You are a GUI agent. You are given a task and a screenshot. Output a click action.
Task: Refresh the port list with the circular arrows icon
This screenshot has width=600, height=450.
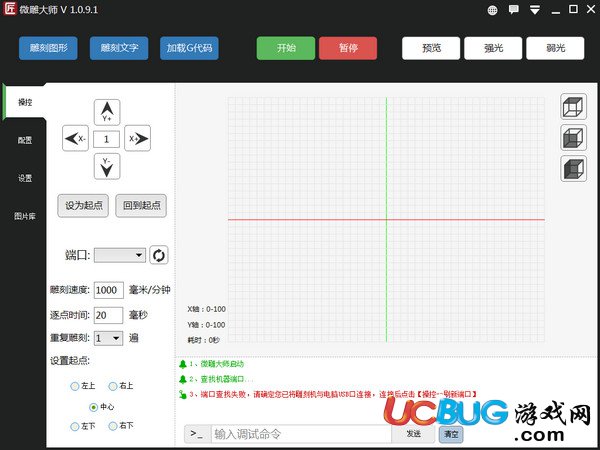159,255
